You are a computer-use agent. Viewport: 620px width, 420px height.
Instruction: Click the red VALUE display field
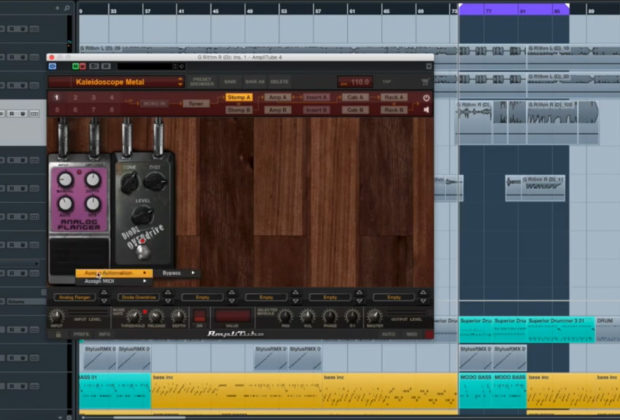[x=232, y=316]
